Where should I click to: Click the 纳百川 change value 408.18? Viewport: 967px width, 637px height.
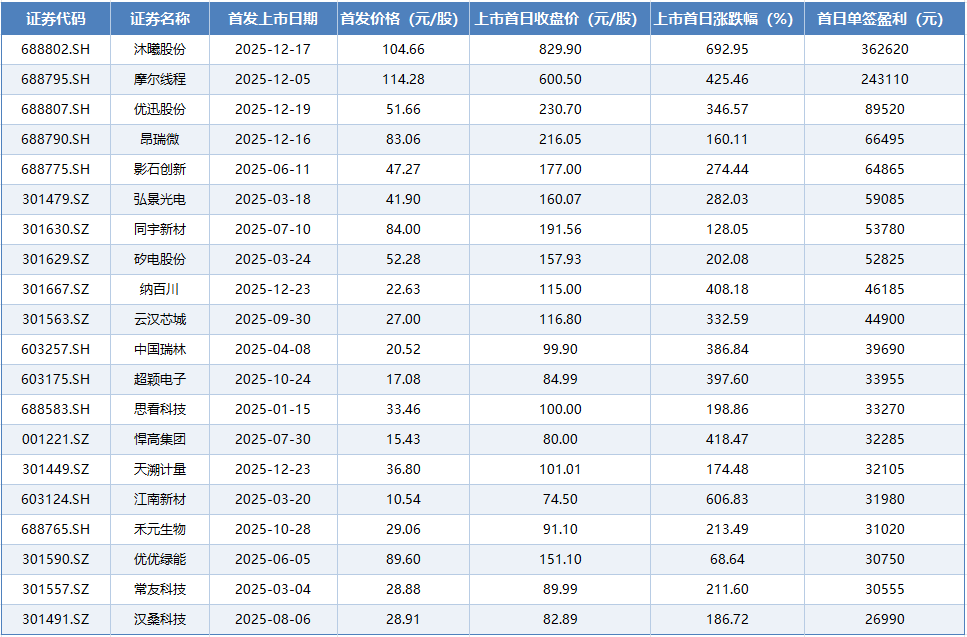727,289
